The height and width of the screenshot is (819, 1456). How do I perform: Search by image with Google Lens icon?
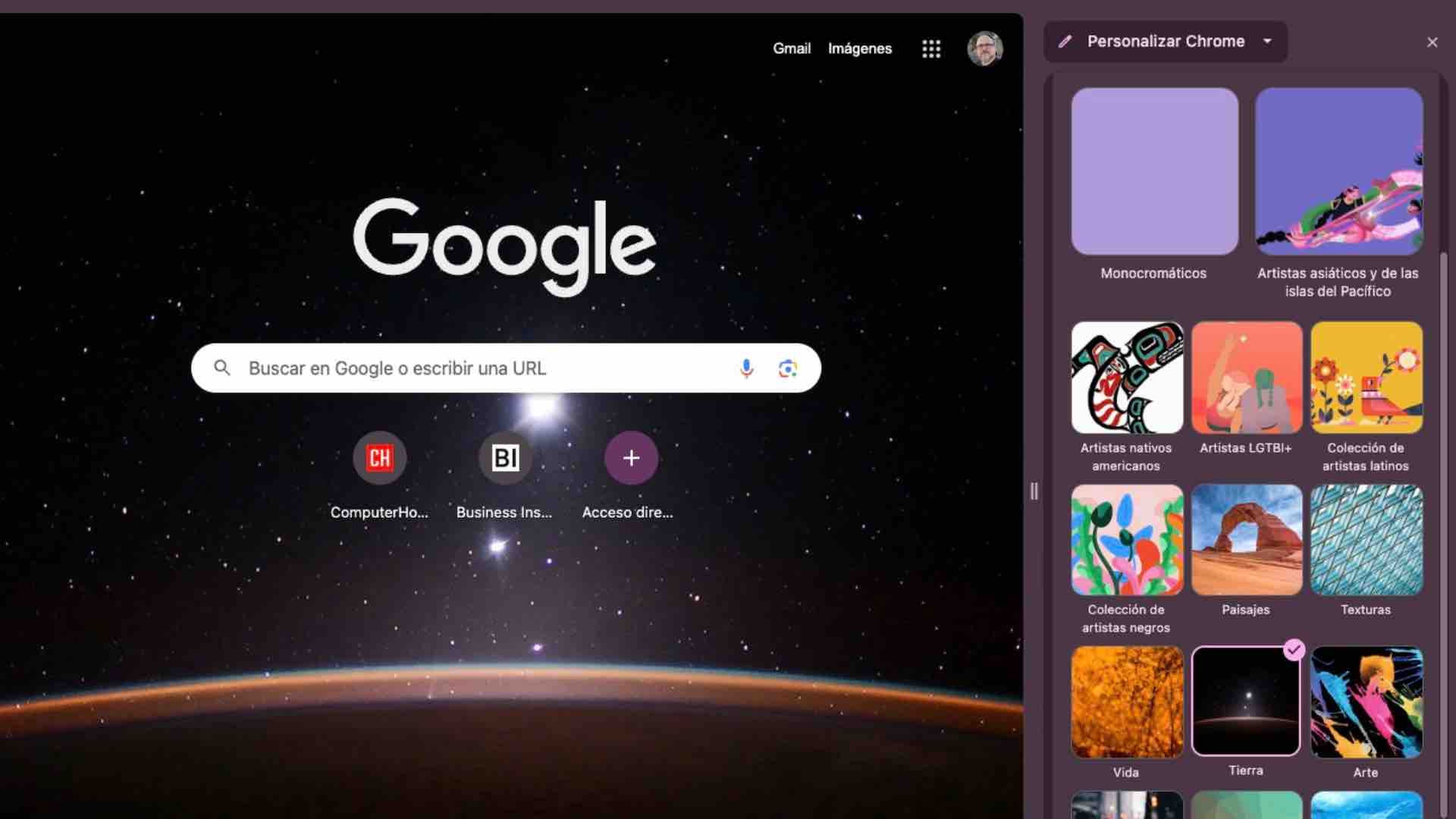tap(788, 369)
